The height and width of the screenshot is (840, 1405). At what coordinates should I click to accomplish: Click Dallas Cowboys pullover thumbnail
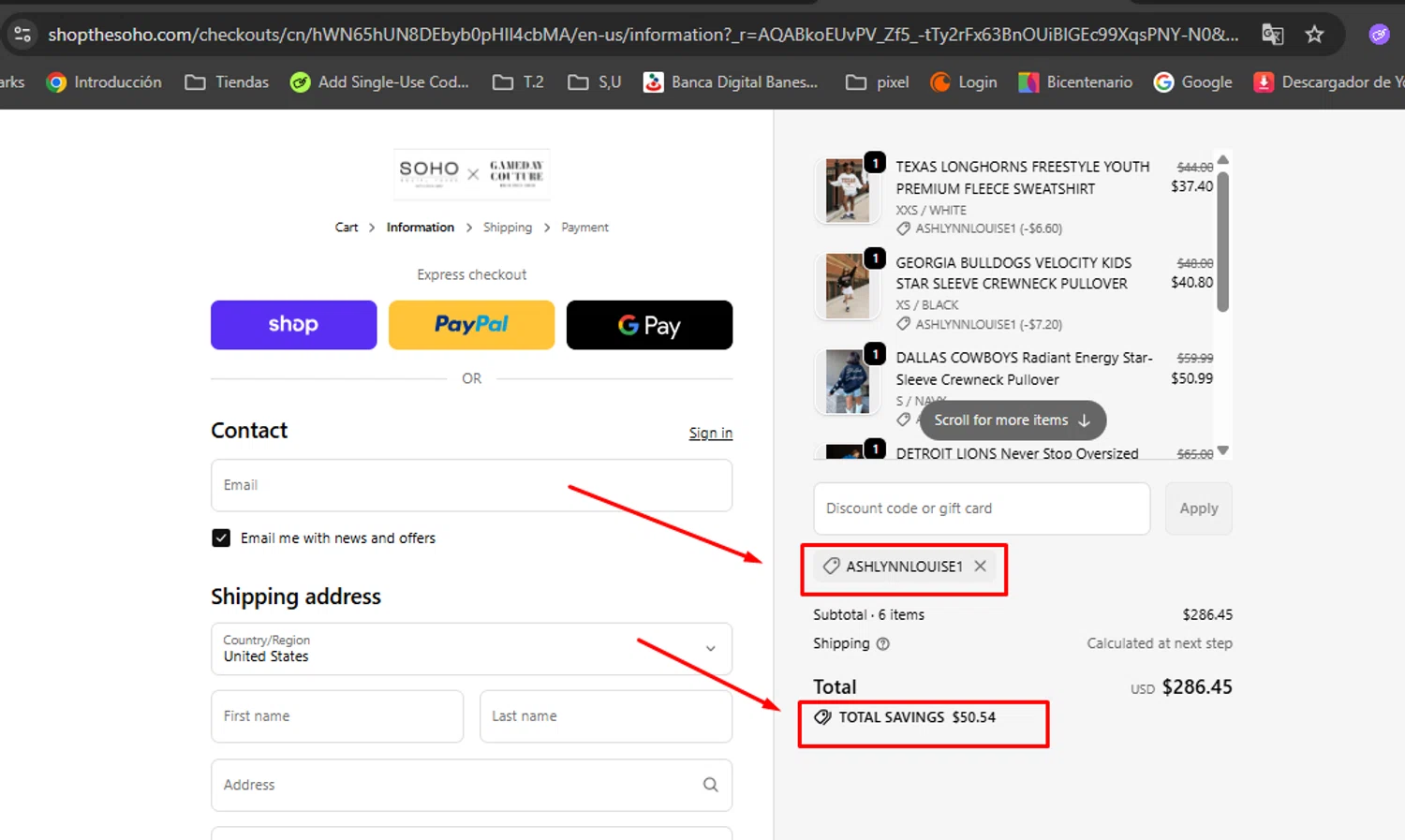(x=848, y=381)
